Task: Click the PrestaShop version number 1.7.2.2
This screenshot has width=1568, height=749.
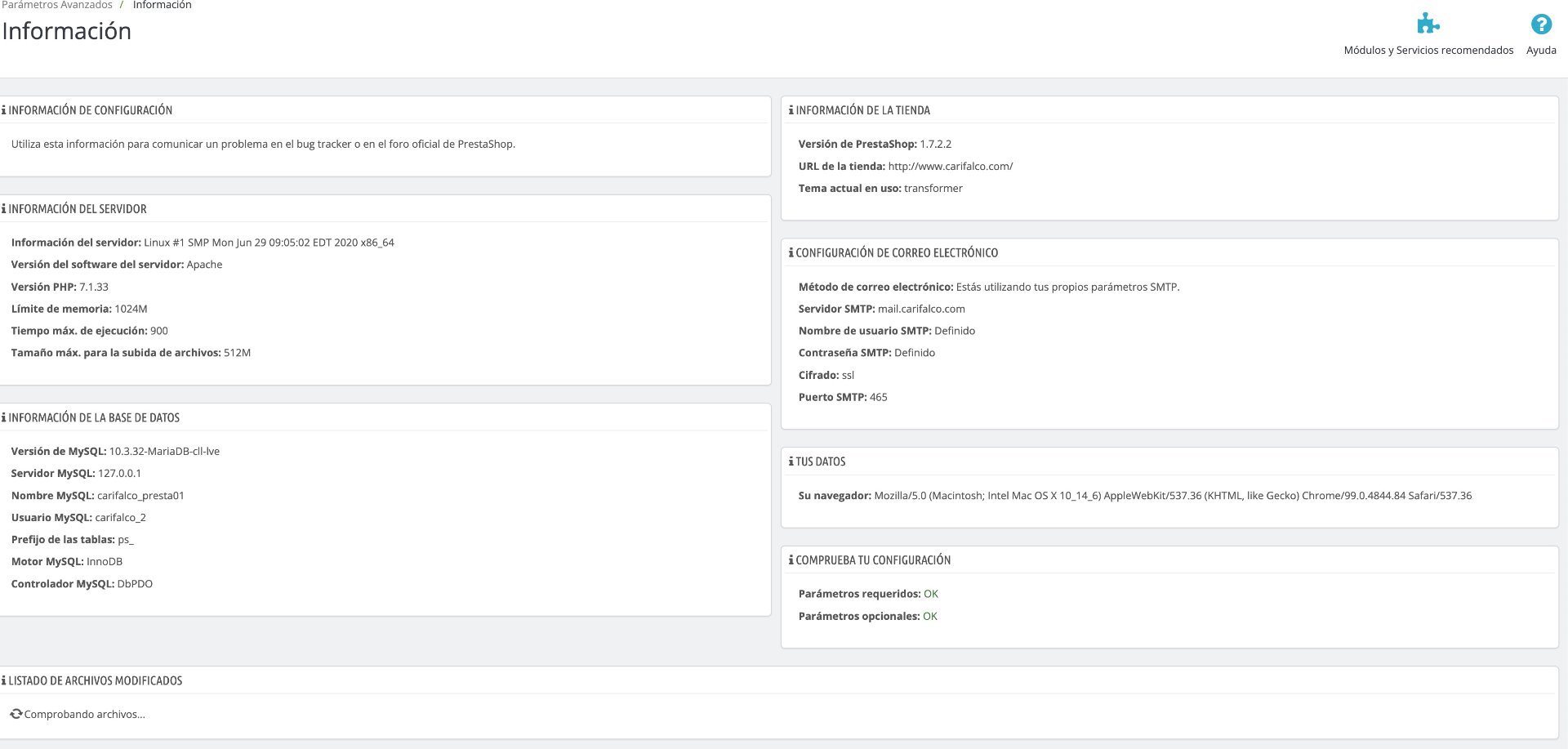Action: point(936,144)
